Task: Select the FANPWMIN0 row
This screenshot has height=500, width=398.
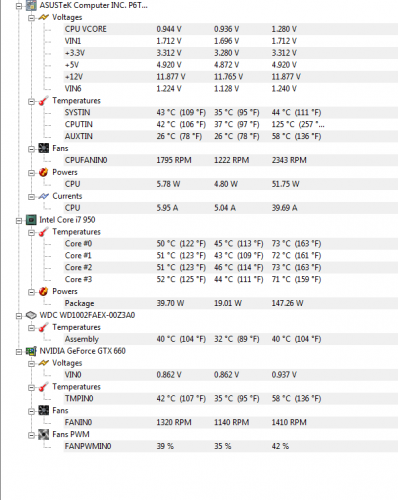Action: point(230,446)
